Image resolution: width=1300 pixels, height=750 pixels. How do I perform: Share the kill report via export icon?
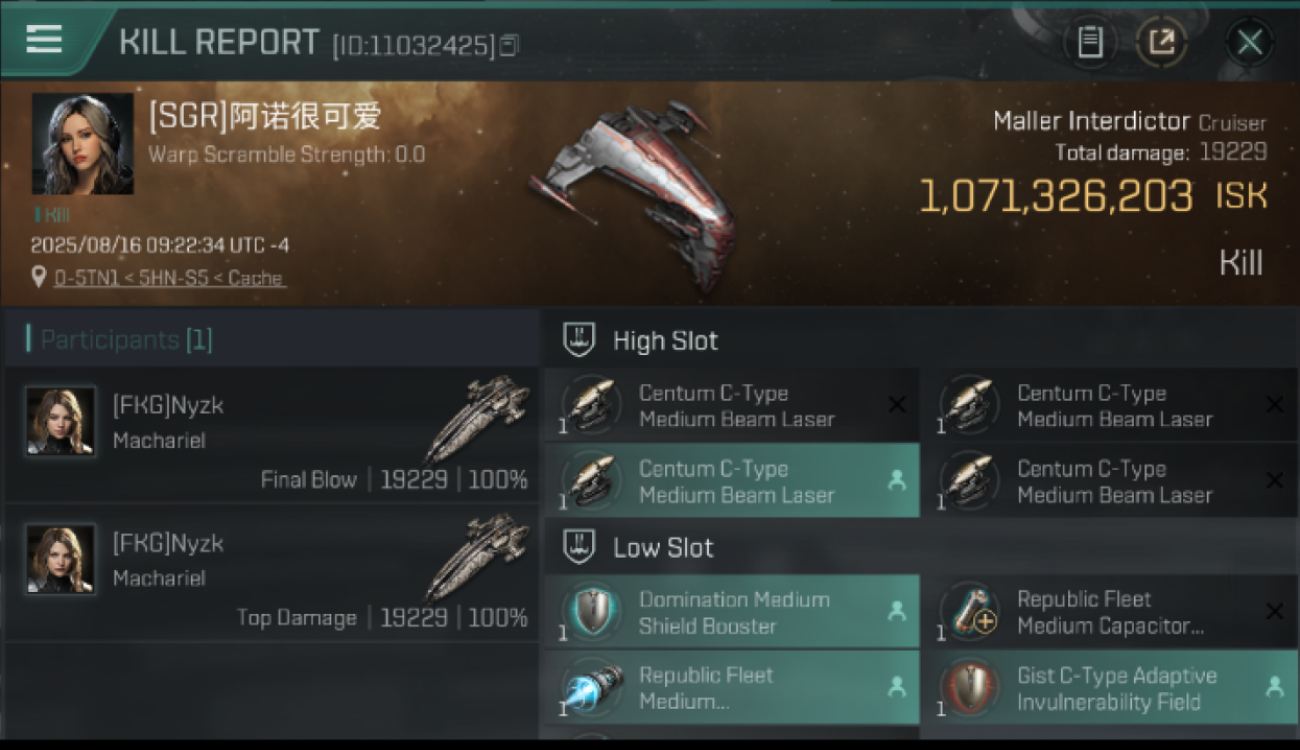pyautogui.click(x=1162, y=42)
